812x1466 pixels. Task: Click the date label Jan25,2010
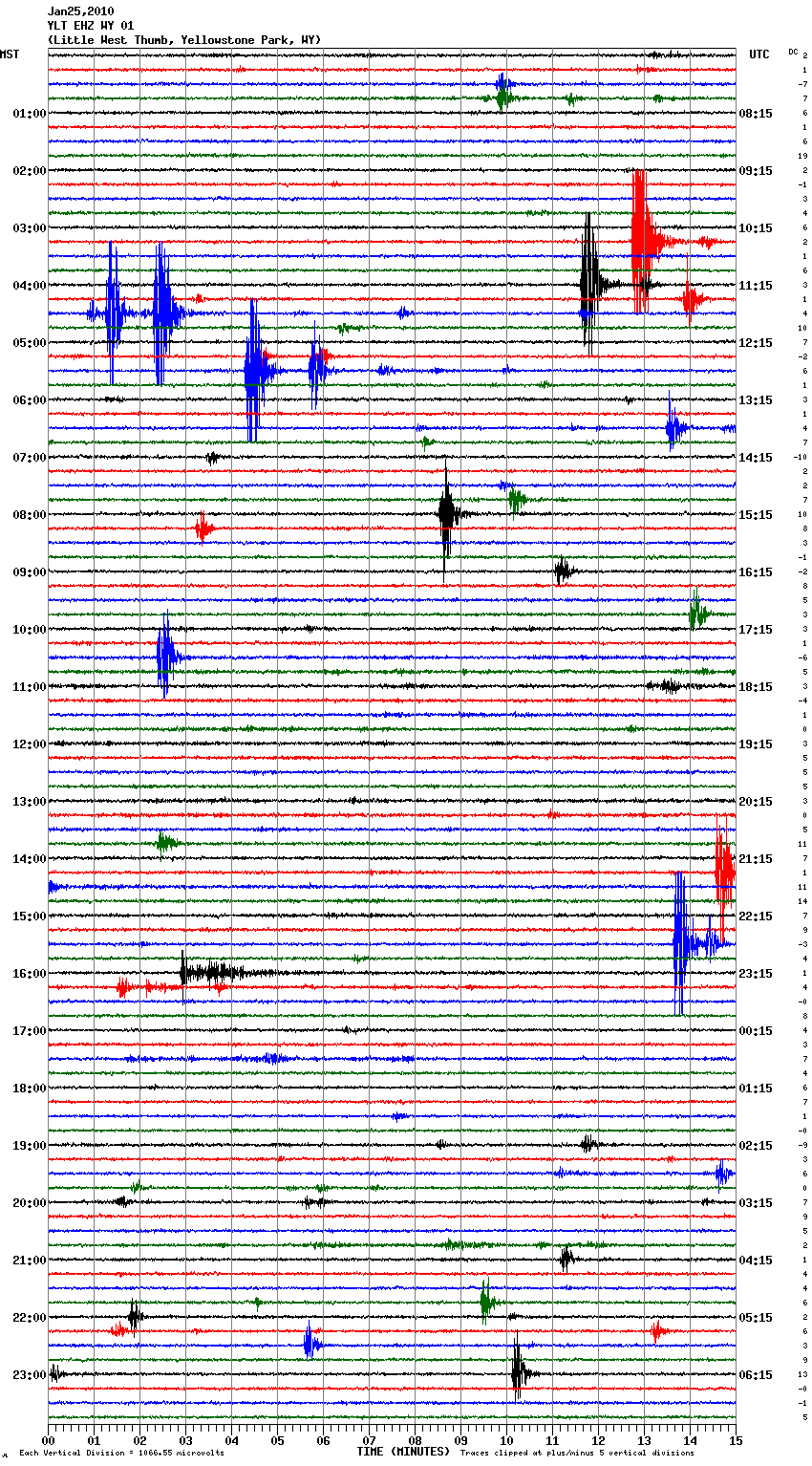click(80, 11)
